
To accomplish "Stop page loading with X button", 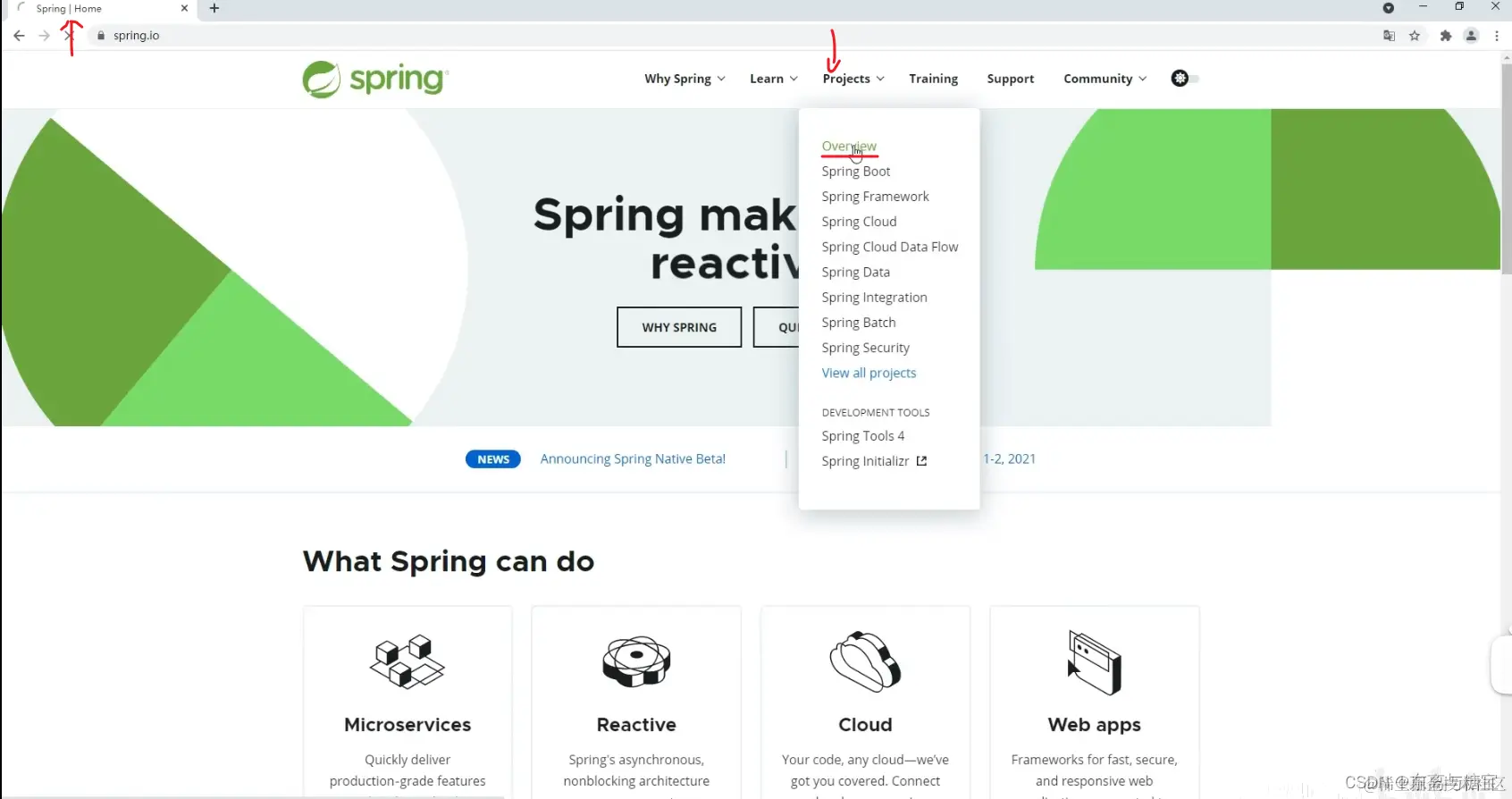I will pos(69,36).
